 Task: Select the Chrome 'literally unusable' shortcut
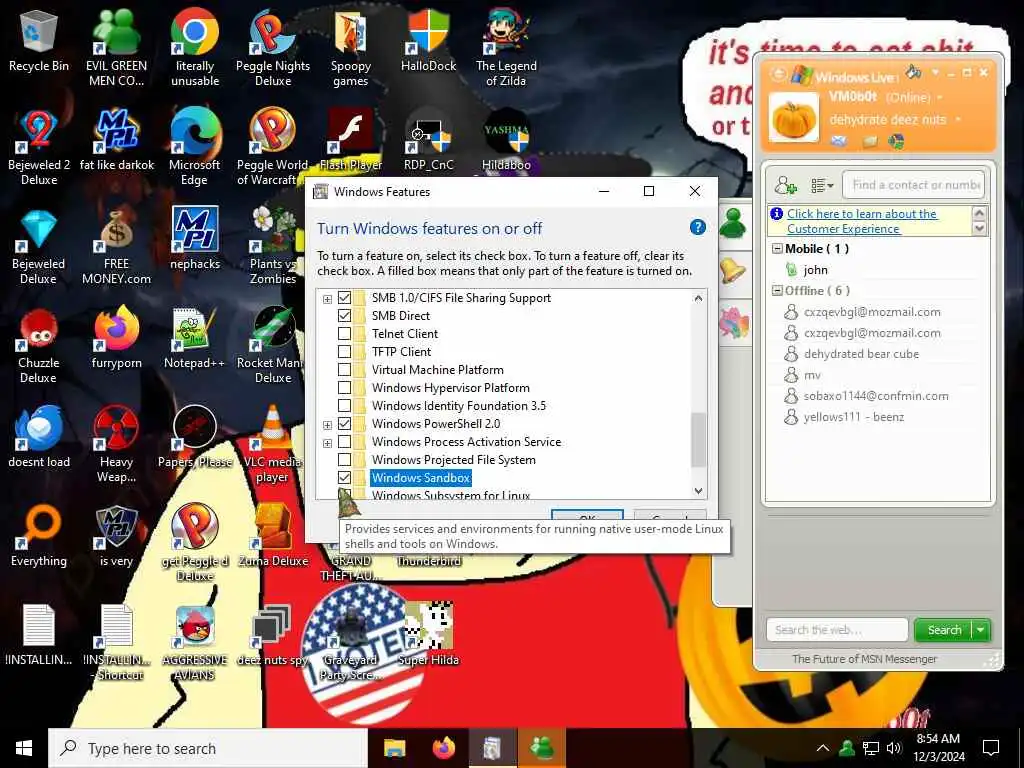pyautogui.click(x=195, y=47)
